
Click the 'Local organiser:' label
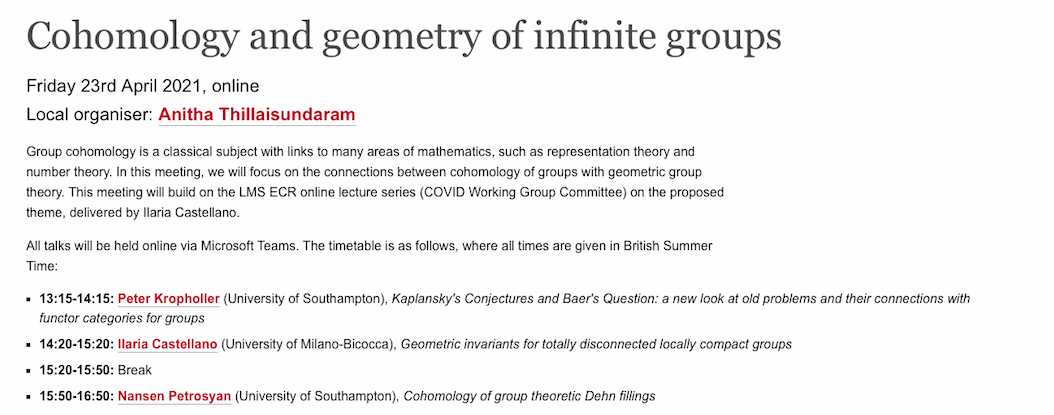(x=89, y=115)
